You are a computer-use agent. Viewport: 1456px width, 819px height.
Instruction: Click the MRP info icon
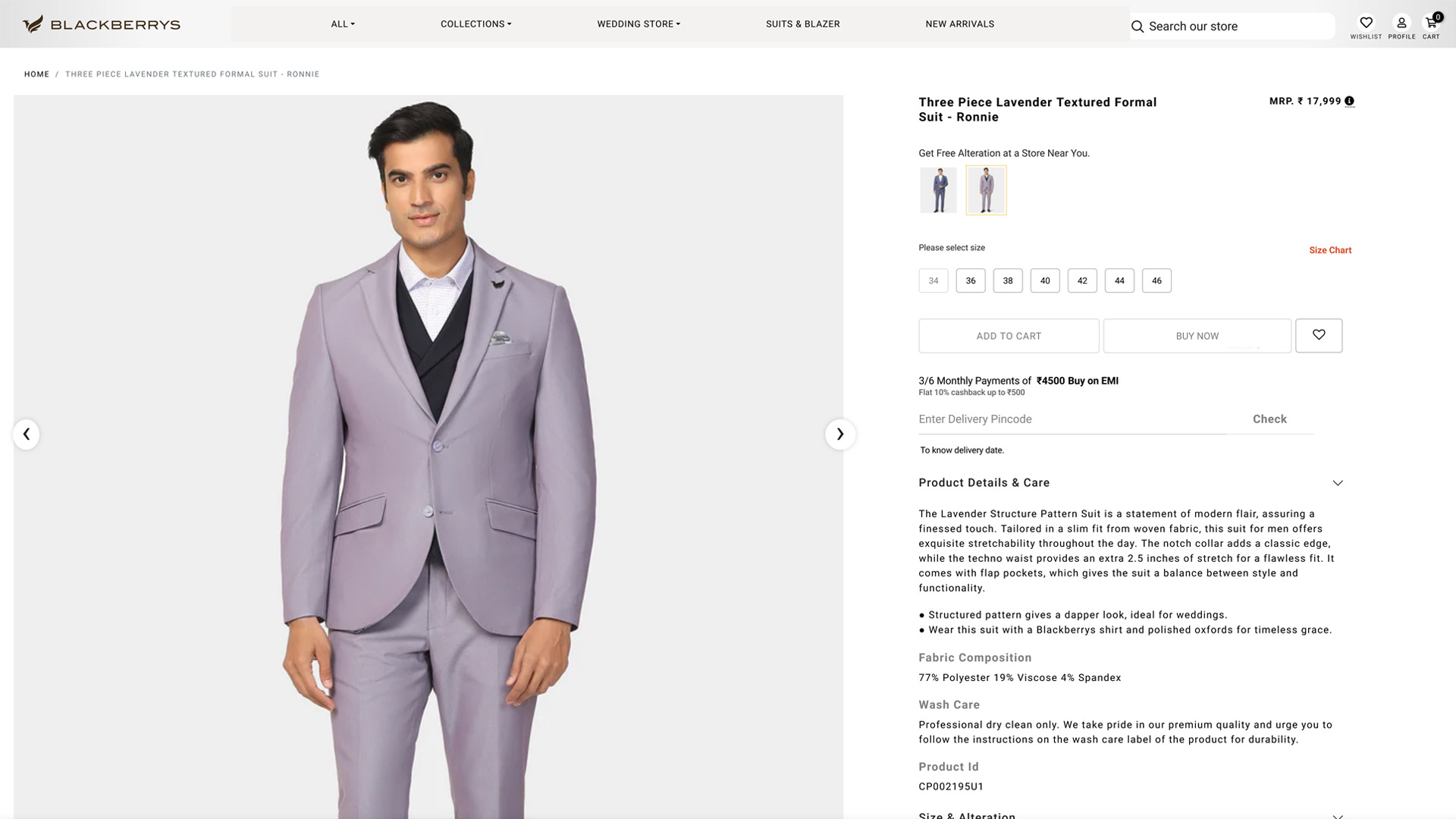(1349, 101)
